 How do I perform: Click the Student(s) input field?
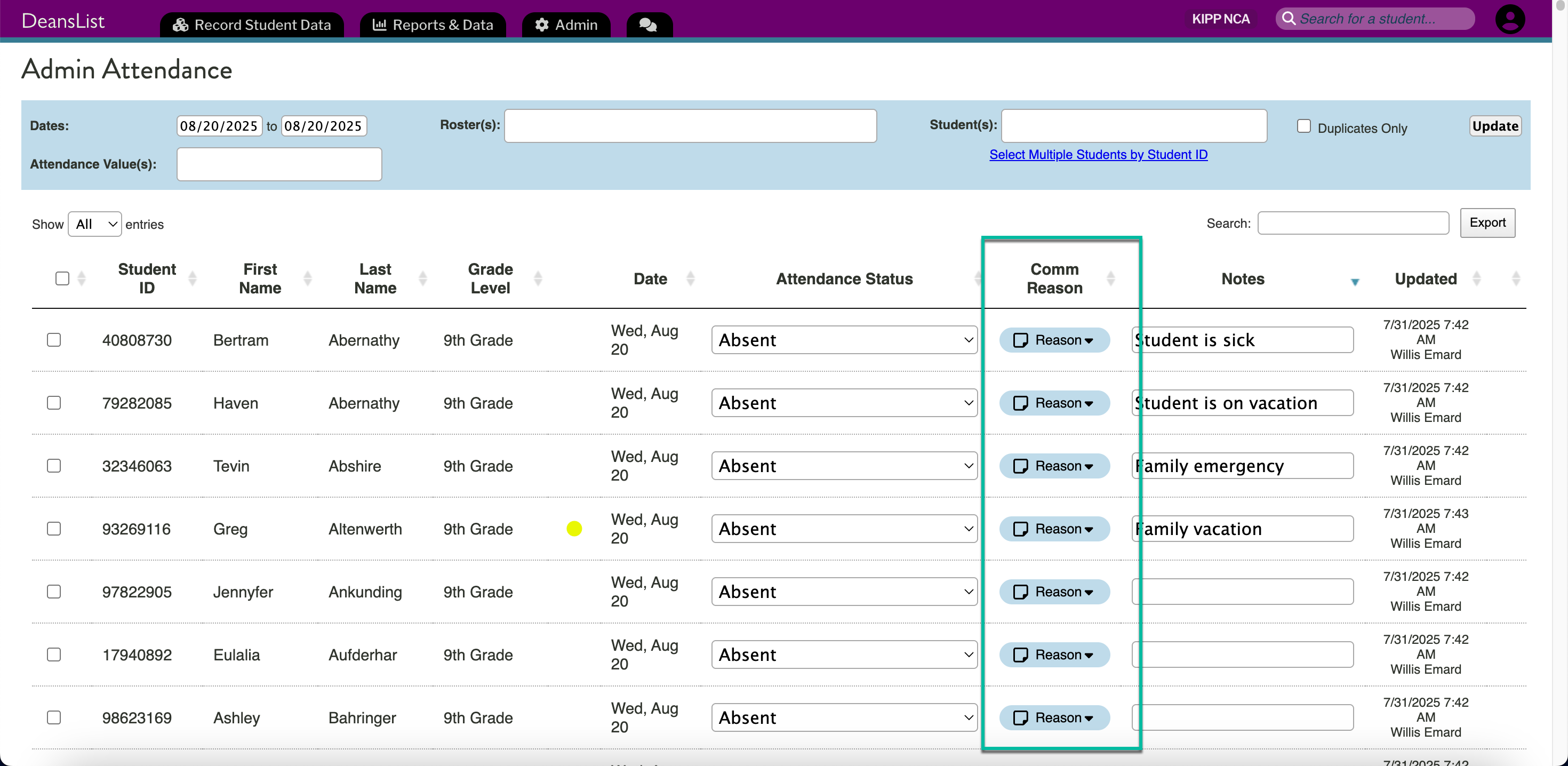pyautogui.click(x=1134, y=126)
